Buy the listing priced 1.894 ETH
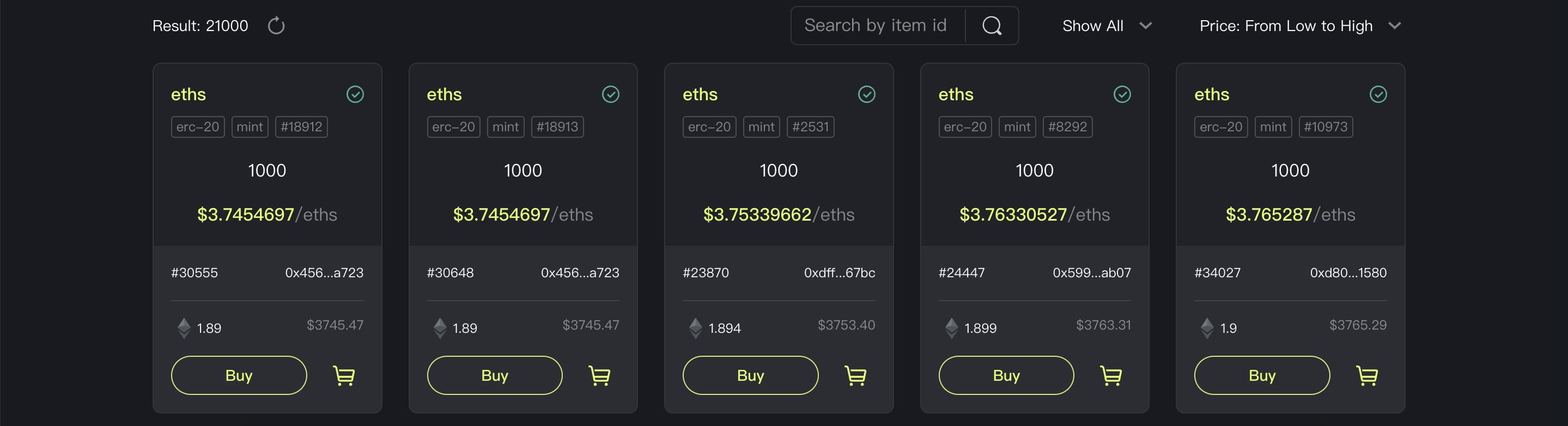The width and height of the screenshot is (1568, 426). click(750, 375)
